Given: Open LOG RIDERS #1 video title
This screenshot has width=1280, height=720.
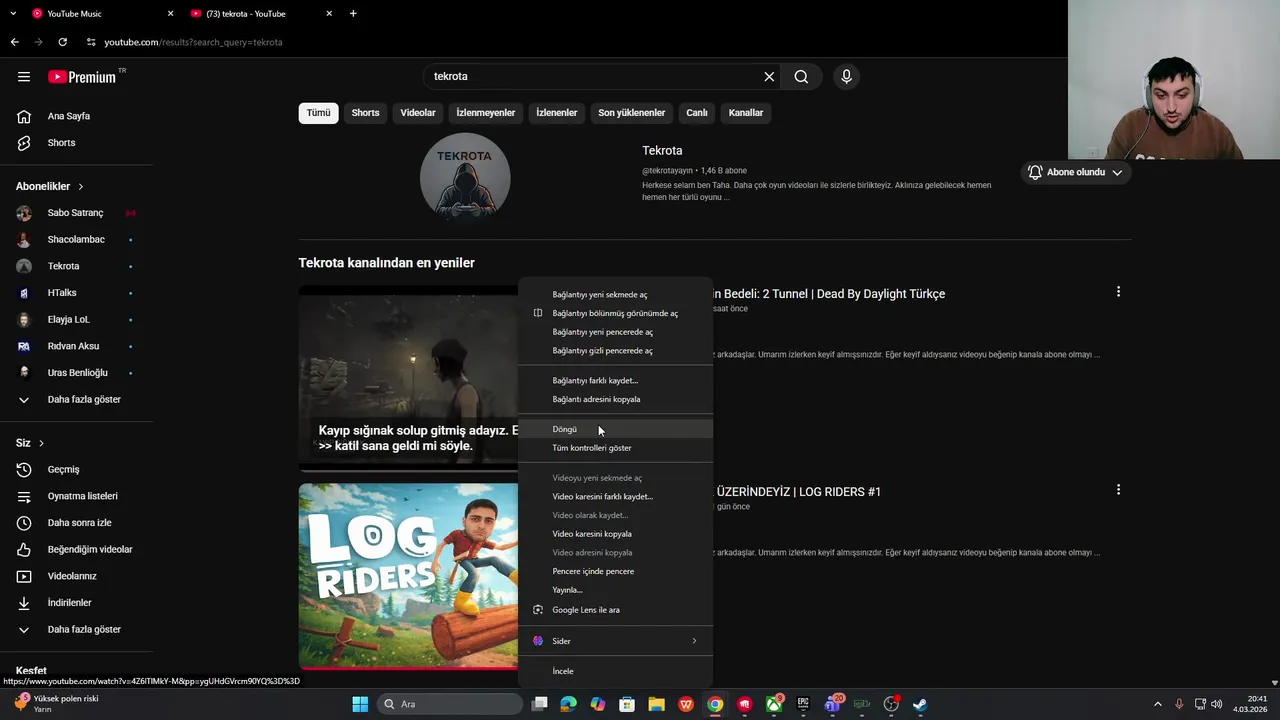Looking at the screenshot, I should point(799,492).
